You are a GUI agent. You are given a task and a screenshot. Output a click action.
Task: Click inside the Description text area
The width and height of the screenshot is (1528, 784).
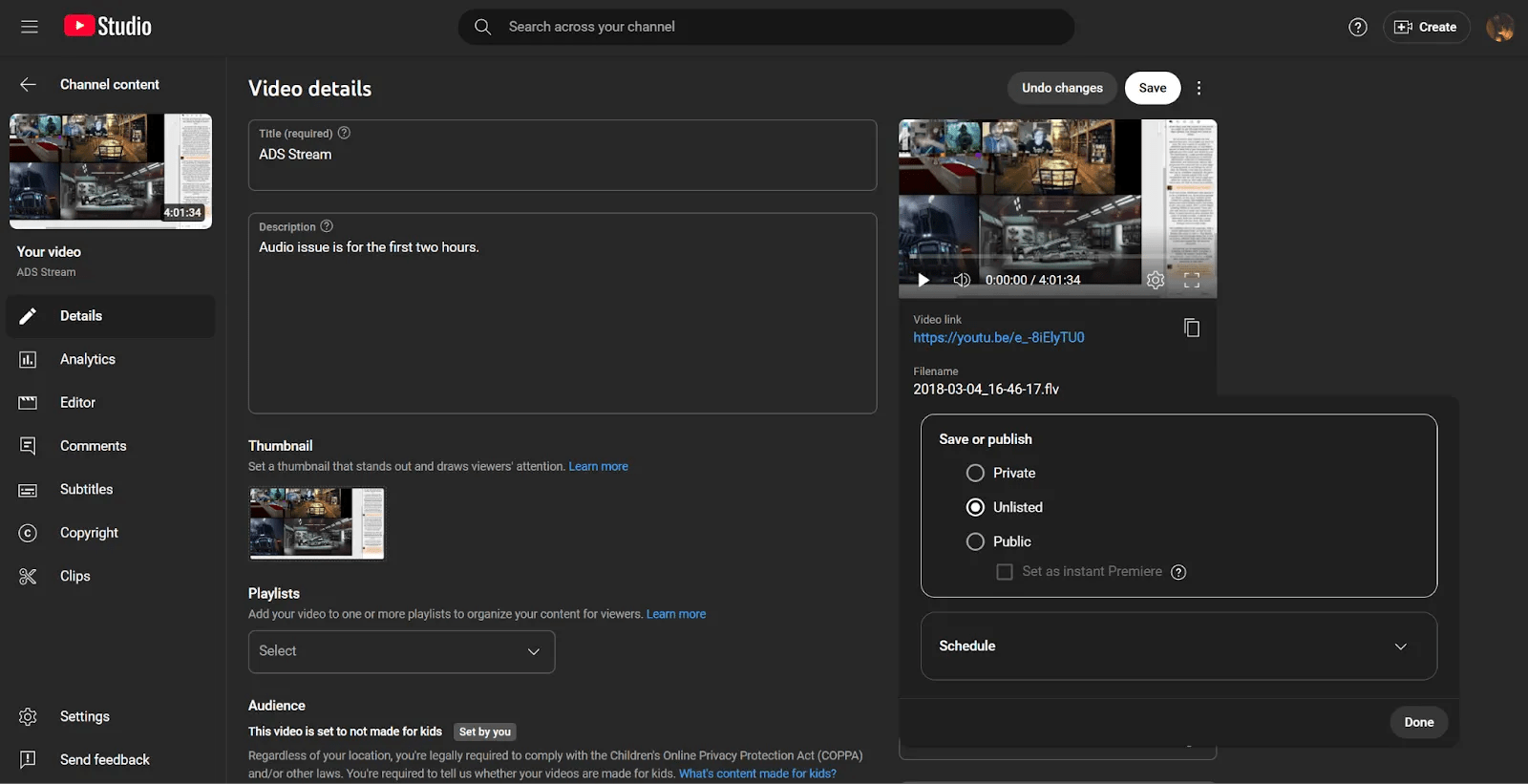pyautogui.click(x=562, y=313)
